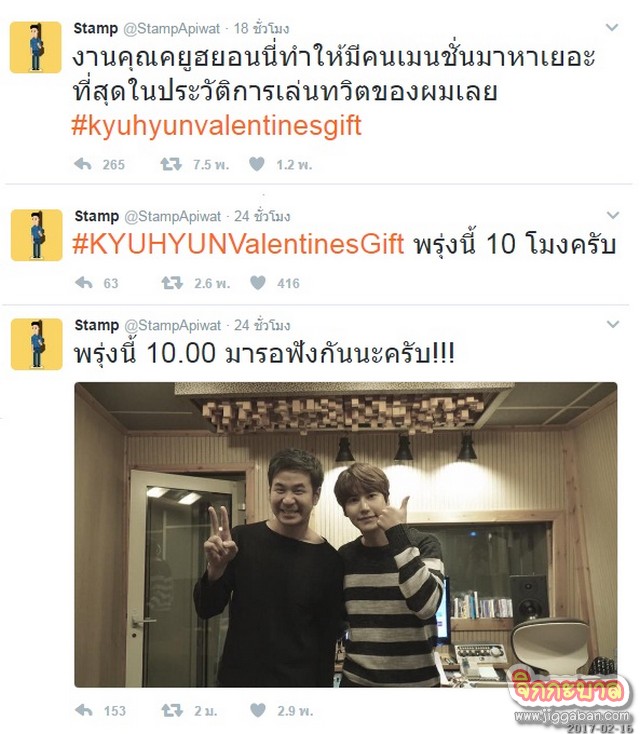640x734 pixels.
Task: Open @StampApiwat handle on the first tweet
Action: tap(171, 29)
